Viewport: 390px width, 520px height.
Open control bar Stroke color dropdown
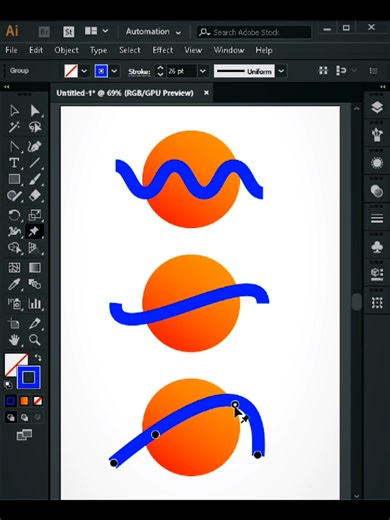(x=114, y=71)
